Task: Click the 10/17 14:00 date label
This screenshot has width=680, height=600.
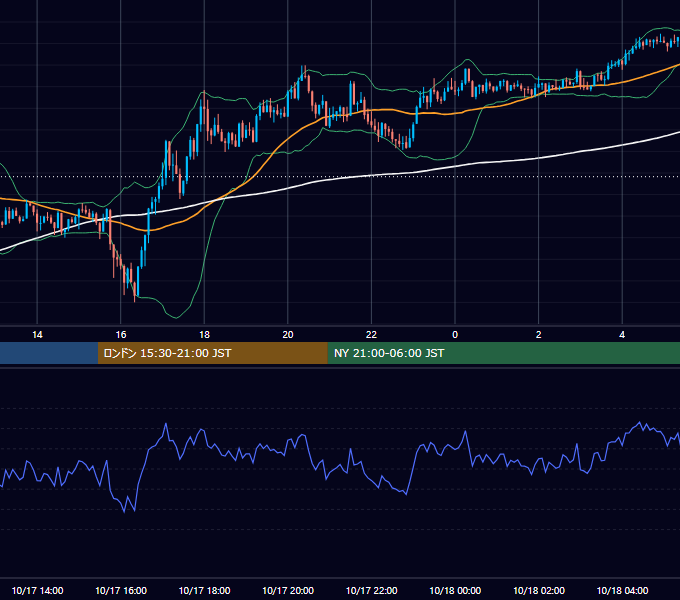Action: 37,590
